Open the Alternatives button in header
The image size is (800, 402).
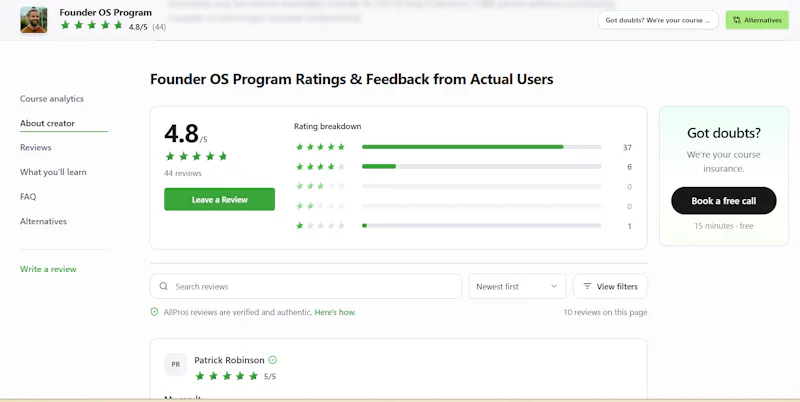click(x=757, y=20)
